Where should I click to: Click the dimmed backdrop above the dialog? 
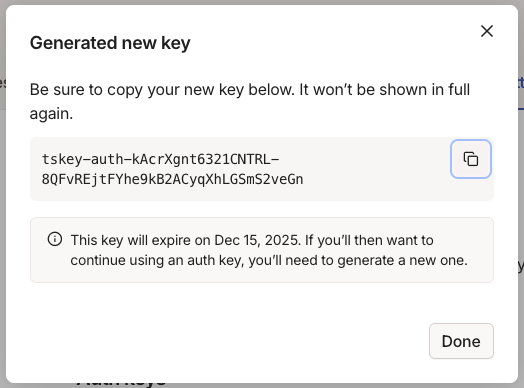tap(262, 2)
